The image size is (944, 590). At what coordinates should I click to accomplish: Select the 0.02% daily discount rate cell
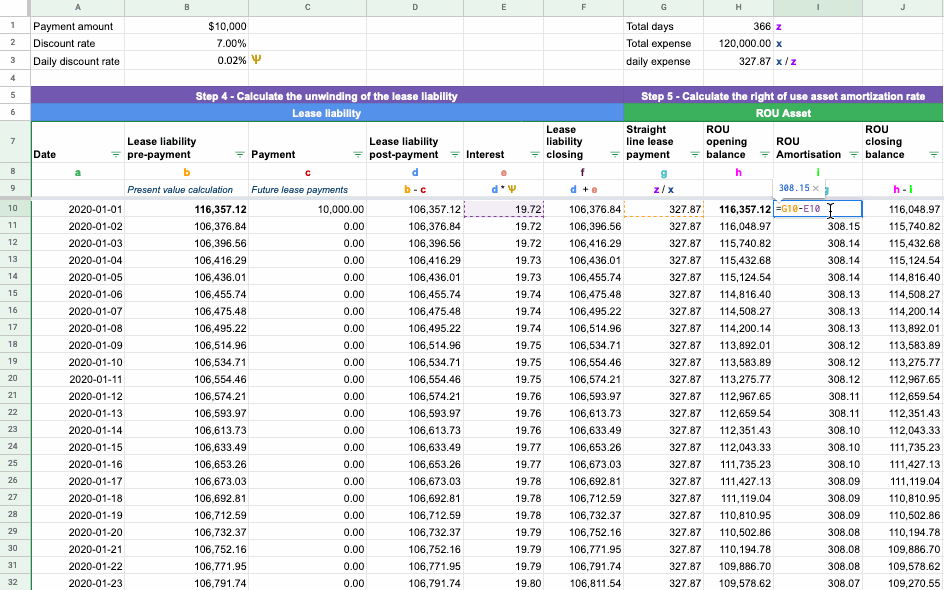[187, 61]
